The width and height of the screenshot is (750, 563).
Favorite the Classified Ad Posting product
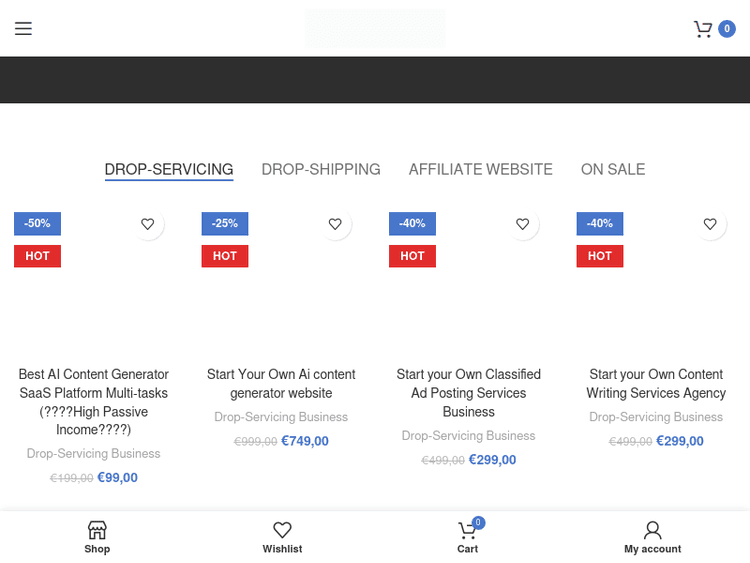point(522,224)
